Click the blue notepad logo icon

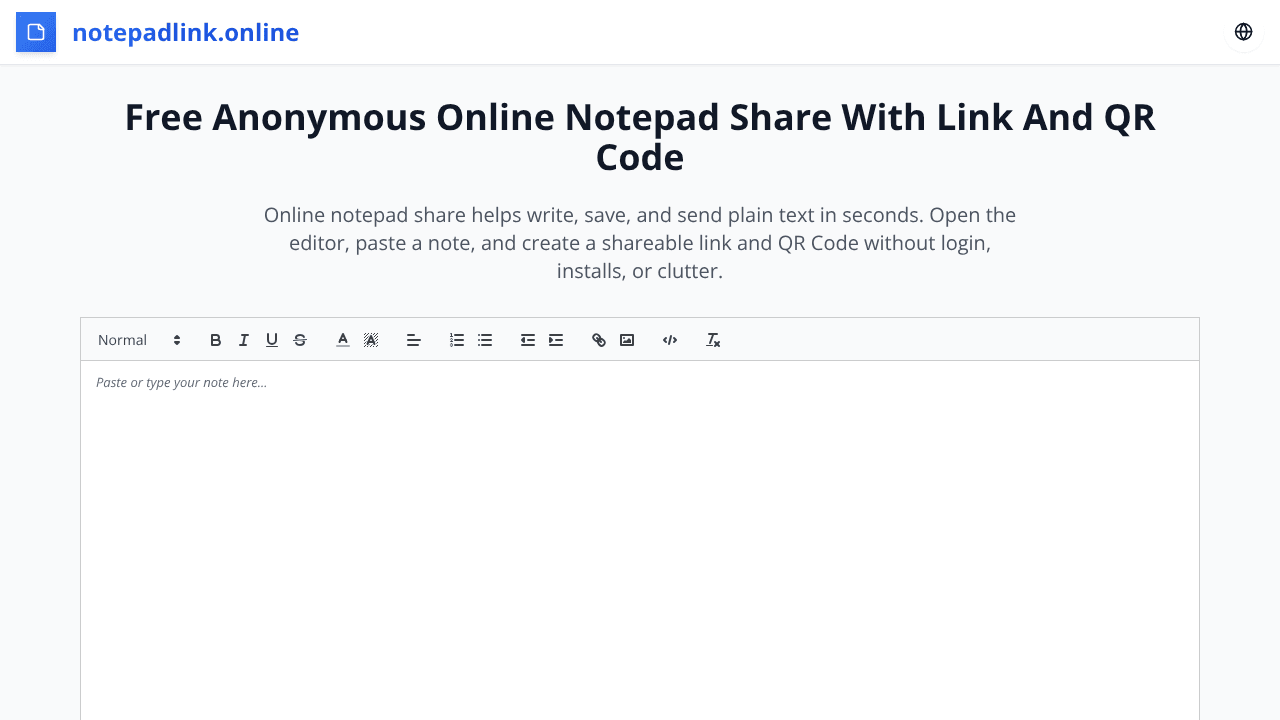tap(36, 32)
